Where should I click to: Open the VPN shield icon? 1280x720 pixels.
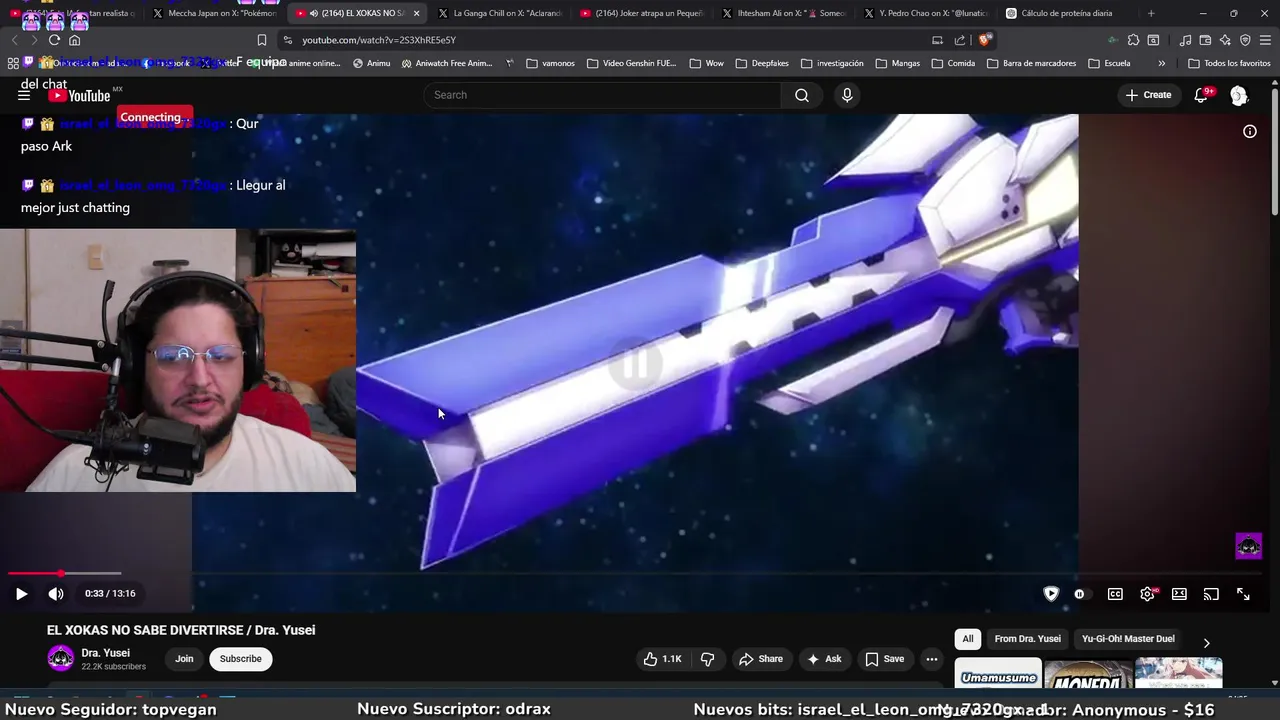[1245, 40]
